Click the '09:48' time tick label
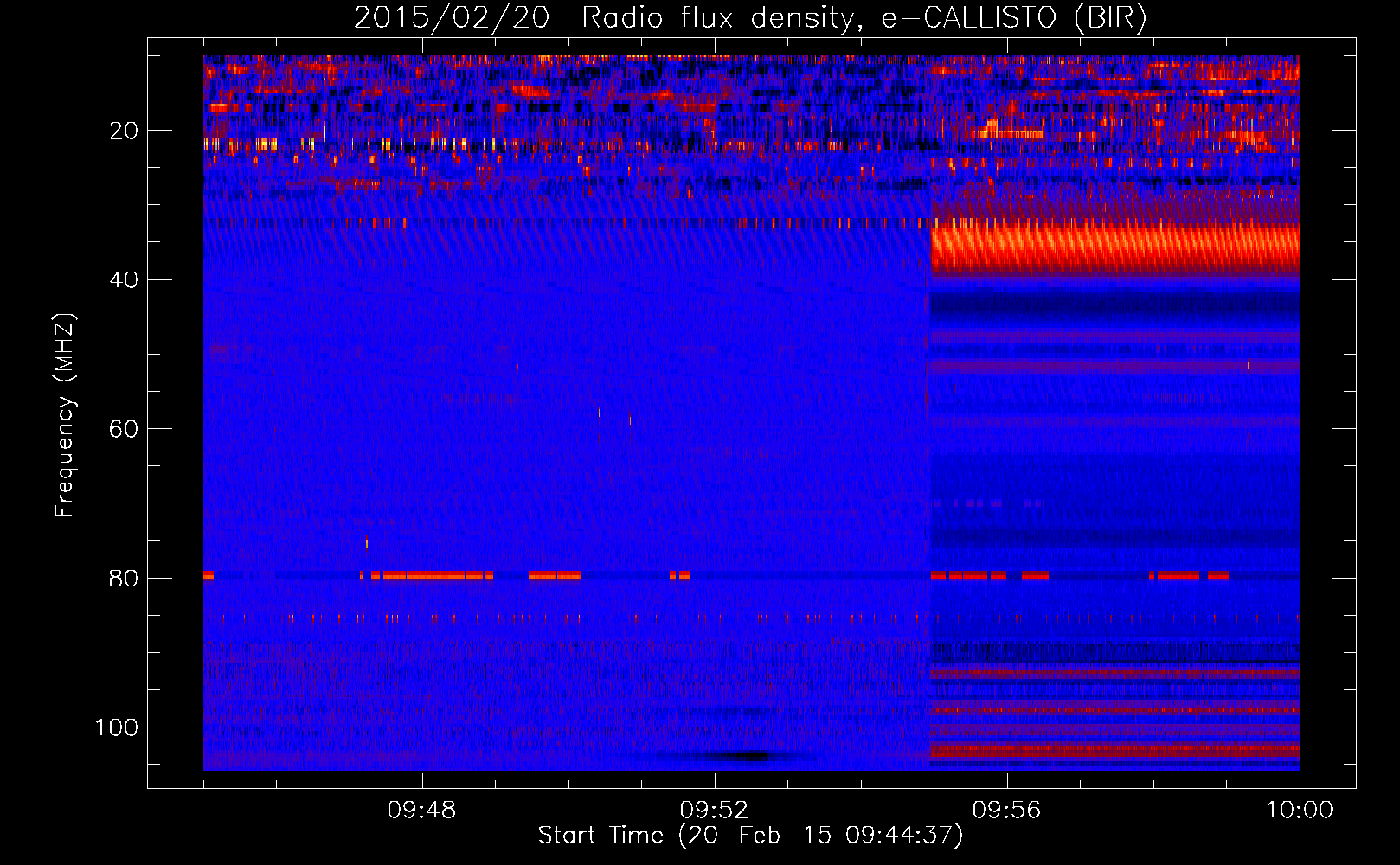Screen dimensions: 1400x865 pos(421,811)
